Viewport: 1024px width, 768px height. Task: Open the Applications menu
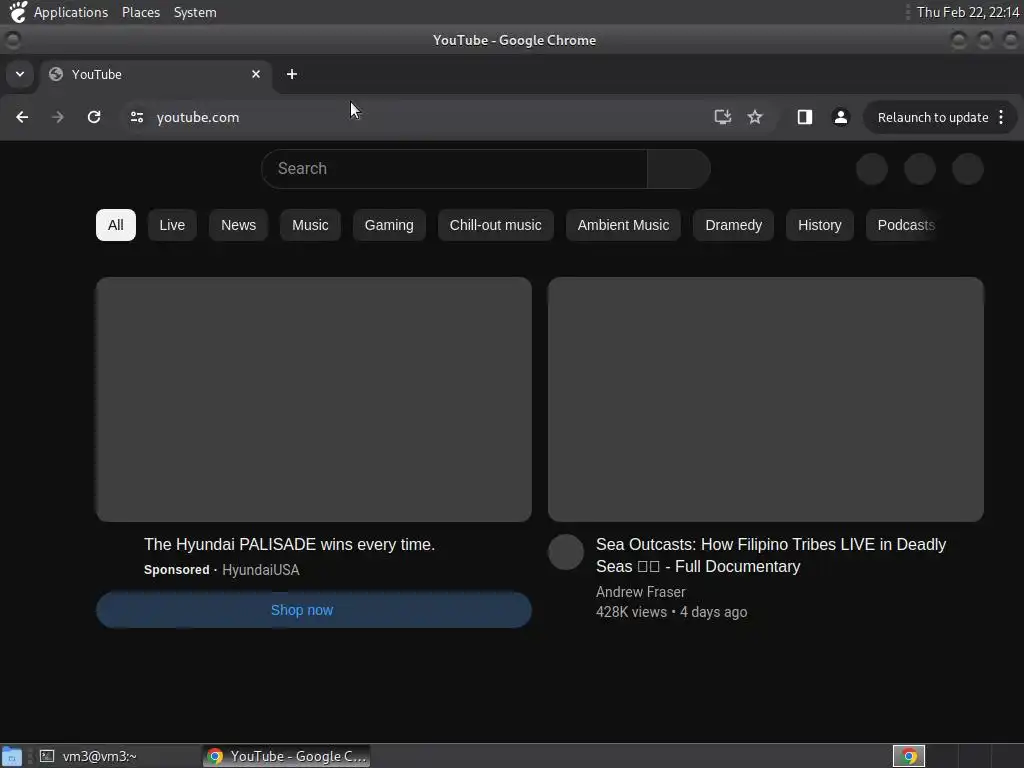pos(71,12)
